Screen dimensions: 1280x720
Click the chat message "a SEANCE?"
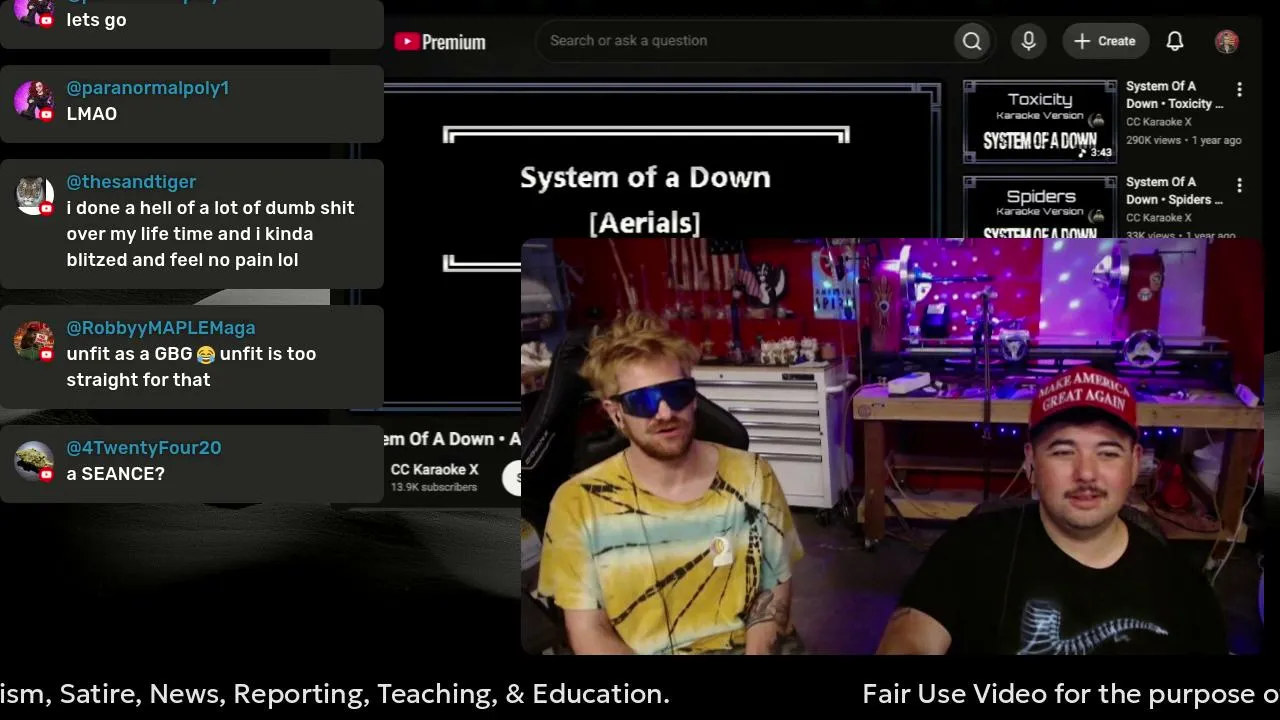point(116,474)
